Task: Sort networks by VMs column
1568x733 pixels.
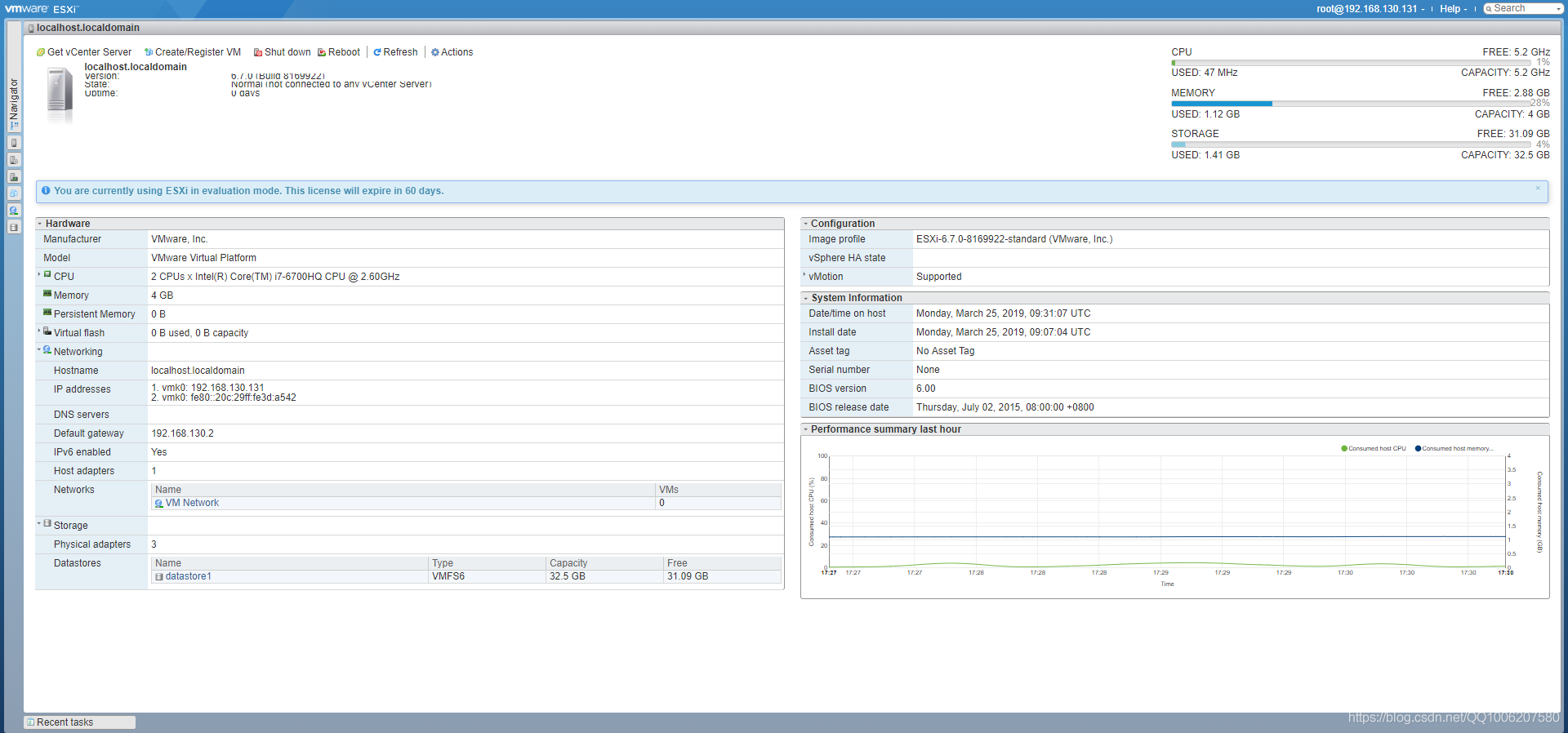Action: (719, 491)
